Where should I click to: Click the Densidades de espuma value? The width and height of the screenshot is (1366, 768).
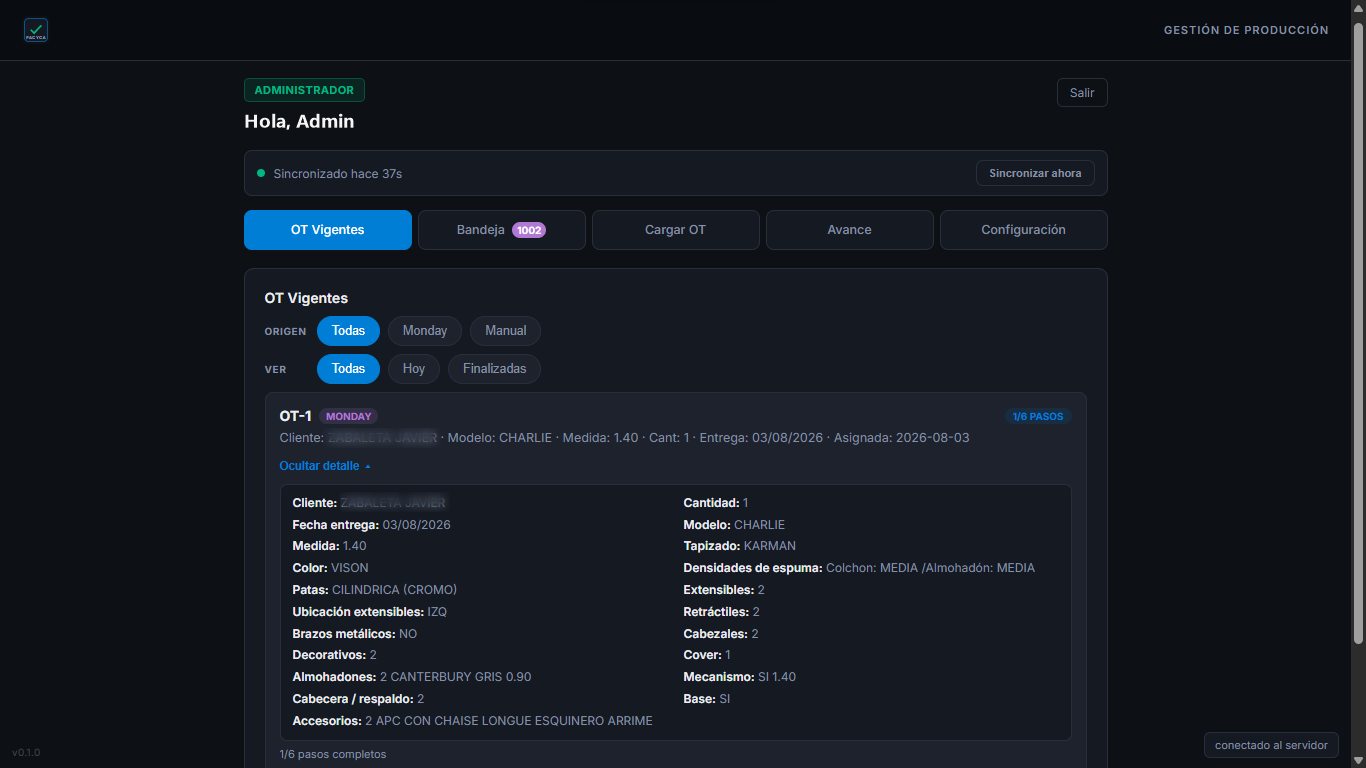point(930,568)
